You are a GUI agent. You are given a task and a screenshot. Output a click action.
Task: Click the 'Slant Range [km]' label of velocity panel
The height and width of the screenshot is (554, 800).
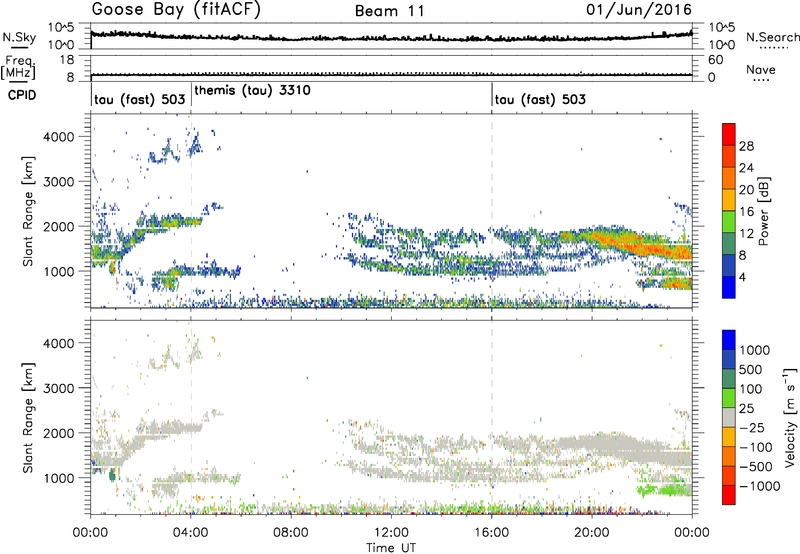28,417
